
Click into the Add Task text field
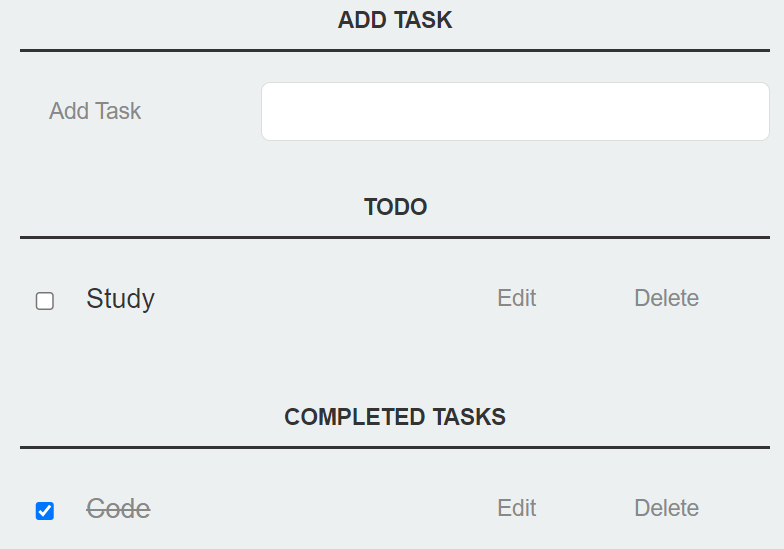click(515, 112)
